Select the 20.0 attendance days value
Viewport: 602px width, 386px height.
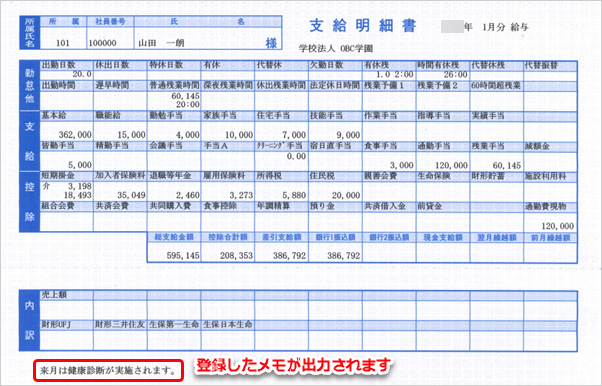coord(82,74)
